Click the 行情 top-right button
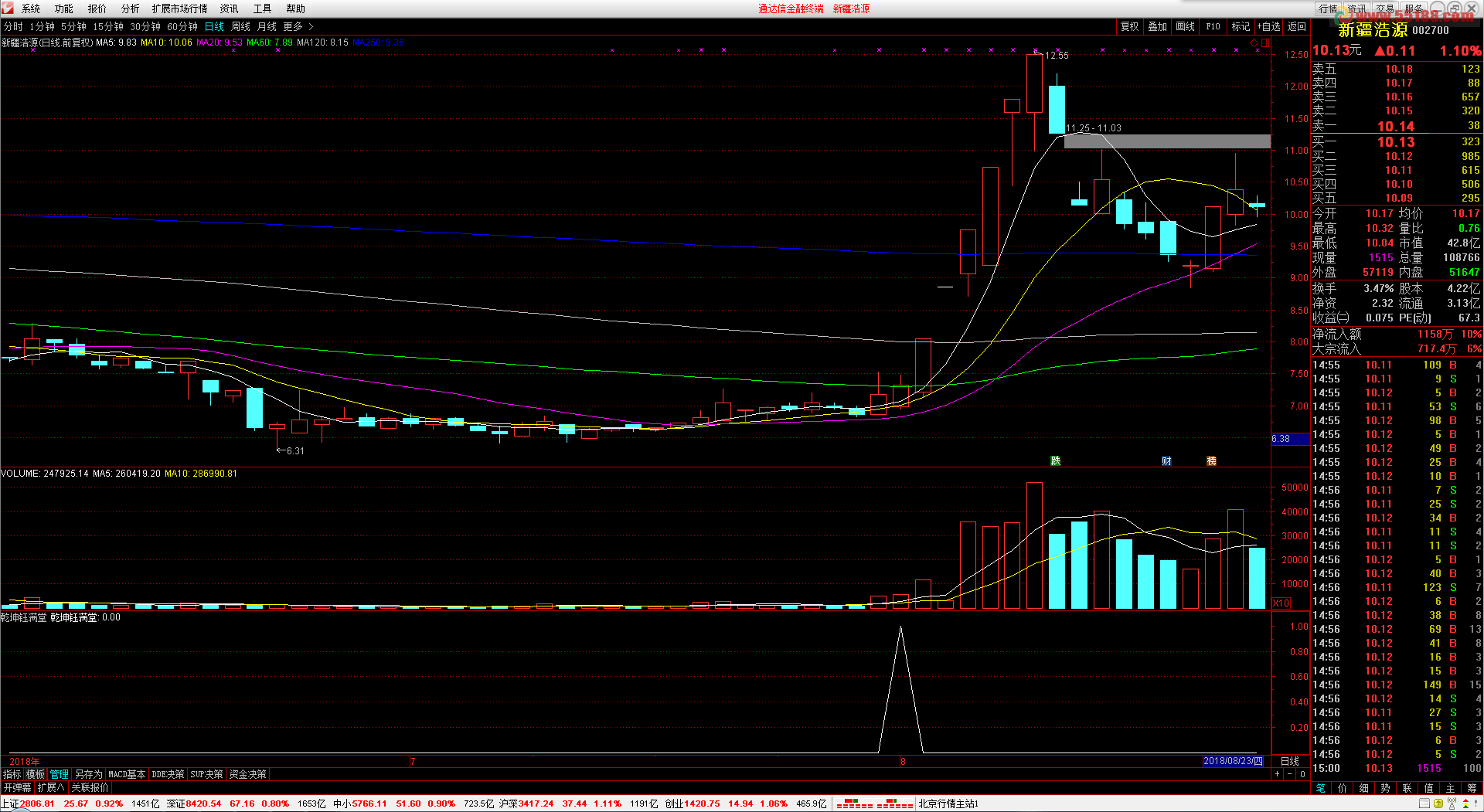 coord(1329,8)
